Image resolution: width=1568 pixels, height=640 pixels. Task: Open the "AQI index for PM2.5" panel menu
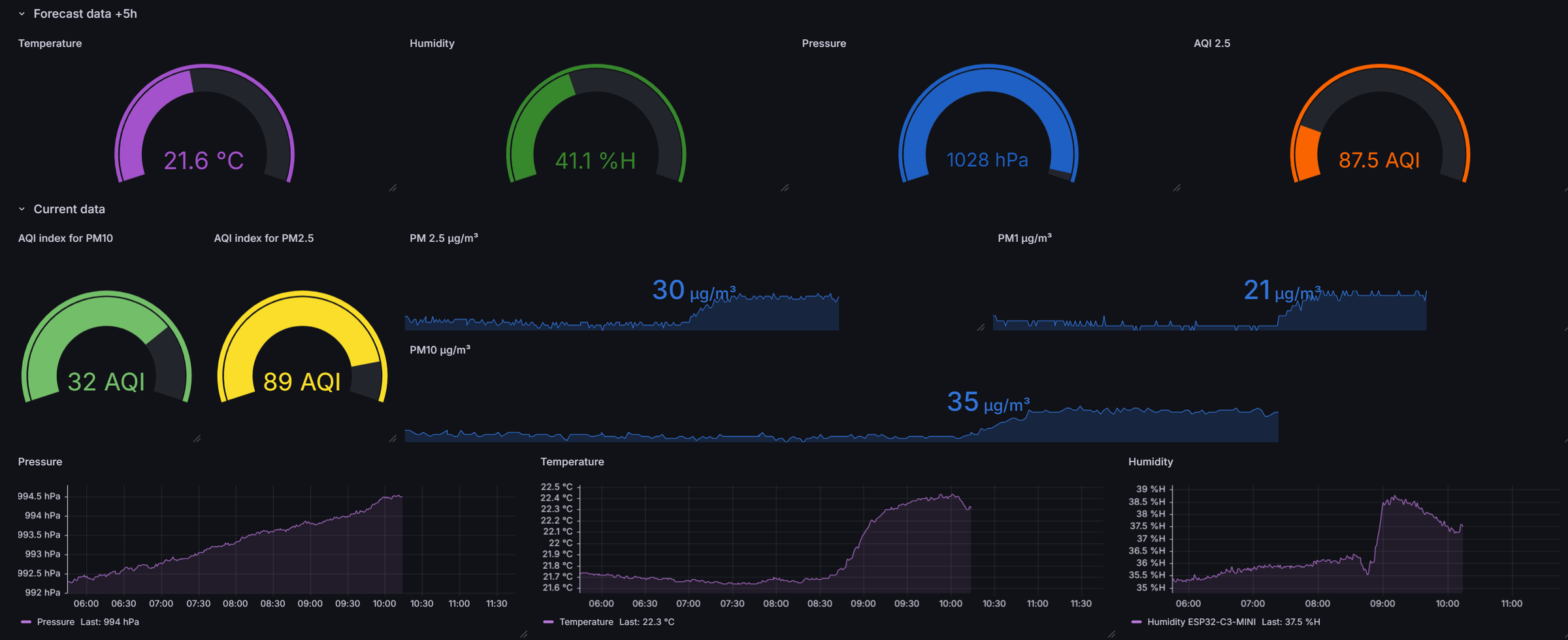point(264,238)
